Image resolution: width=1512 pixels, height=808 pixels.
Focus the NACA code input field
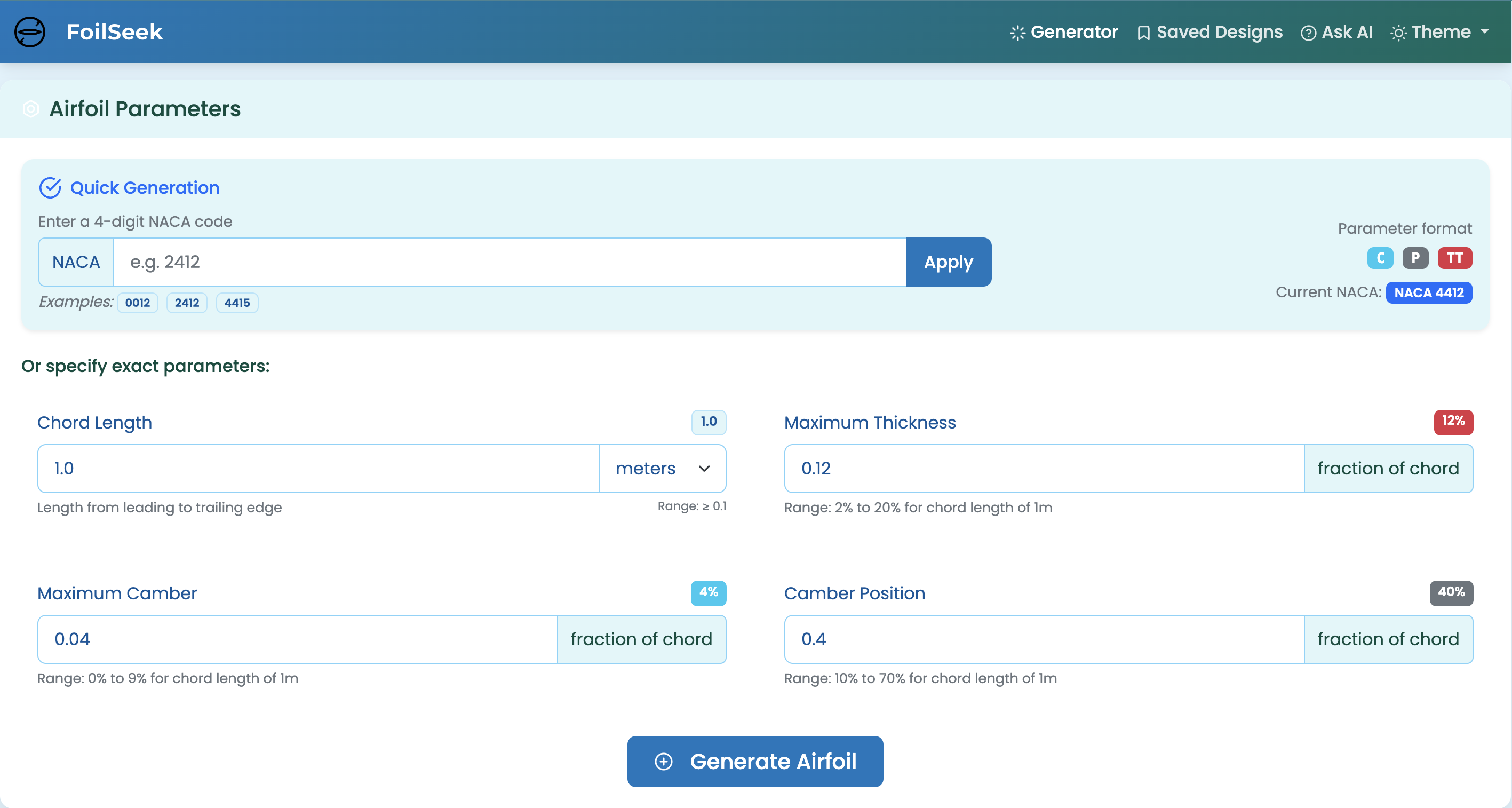(509, 262)
